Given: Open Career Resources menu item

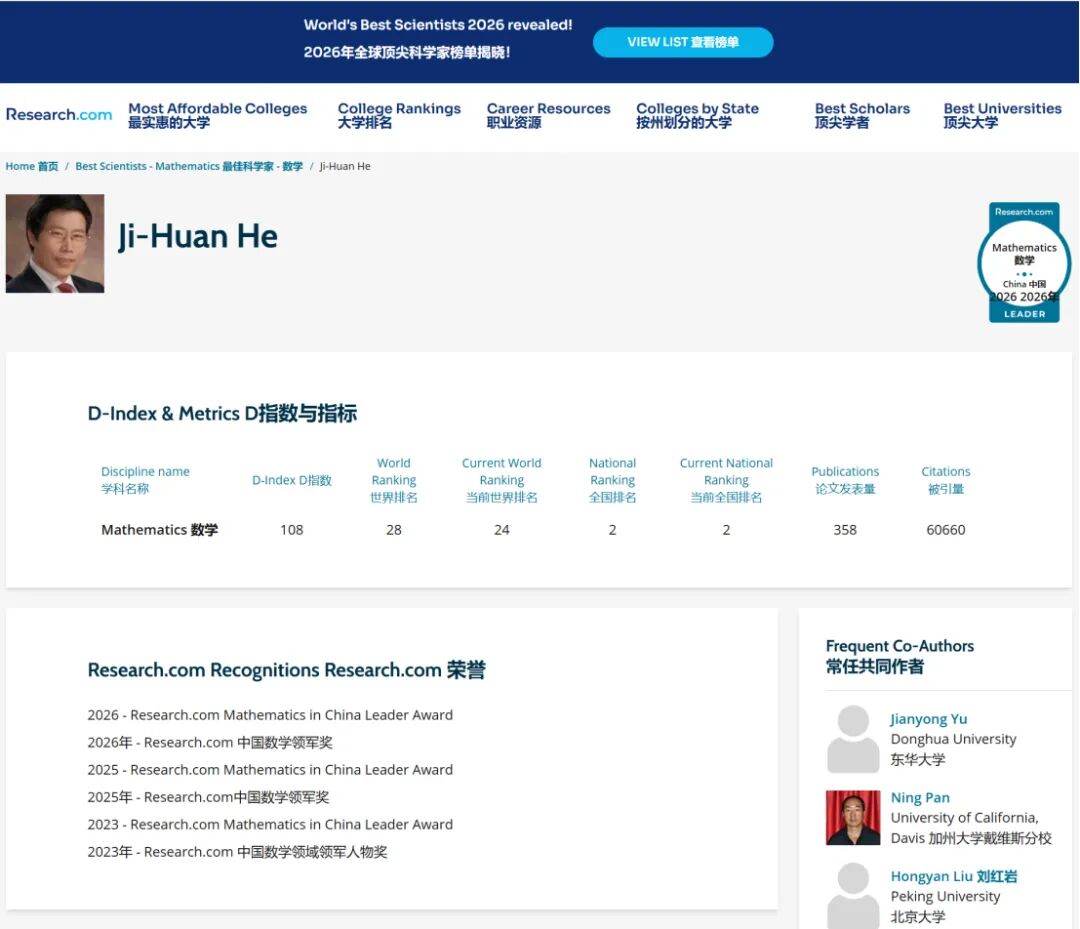Looking at the screenshot, I should pyautogui.click(x=548, y=115).
